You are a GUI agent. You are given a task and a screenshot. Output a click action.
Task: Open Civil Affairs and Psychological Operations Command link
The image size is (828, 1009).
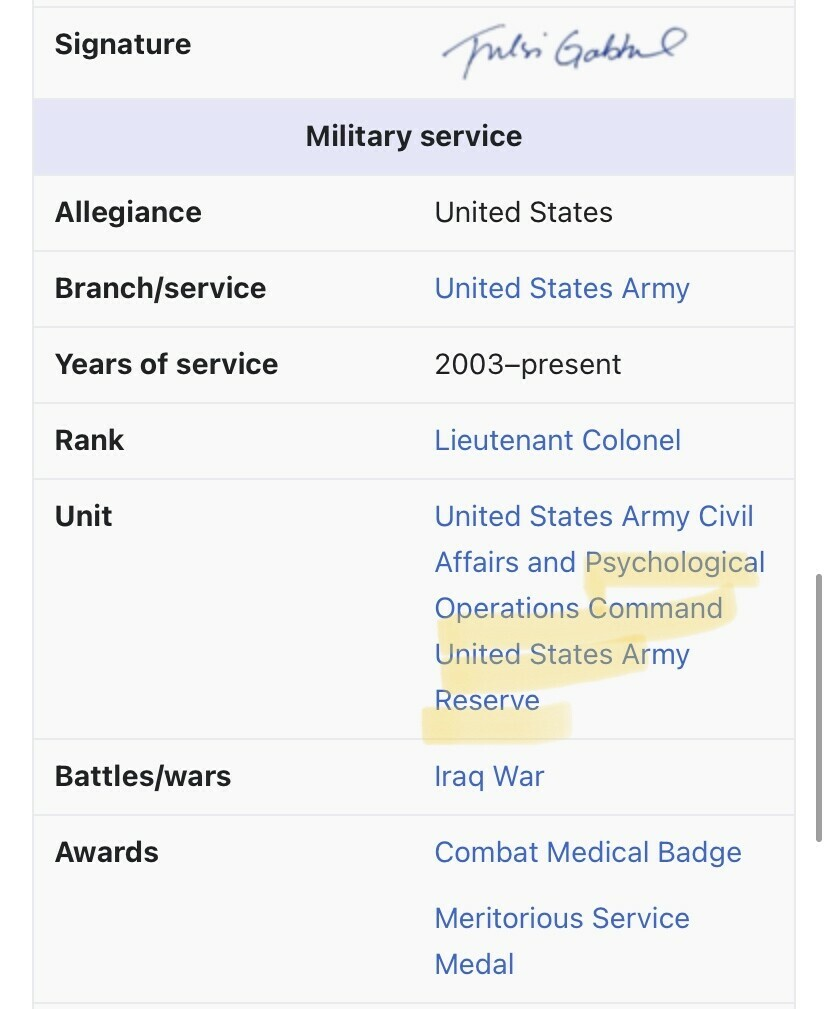[x=594, y=562]
